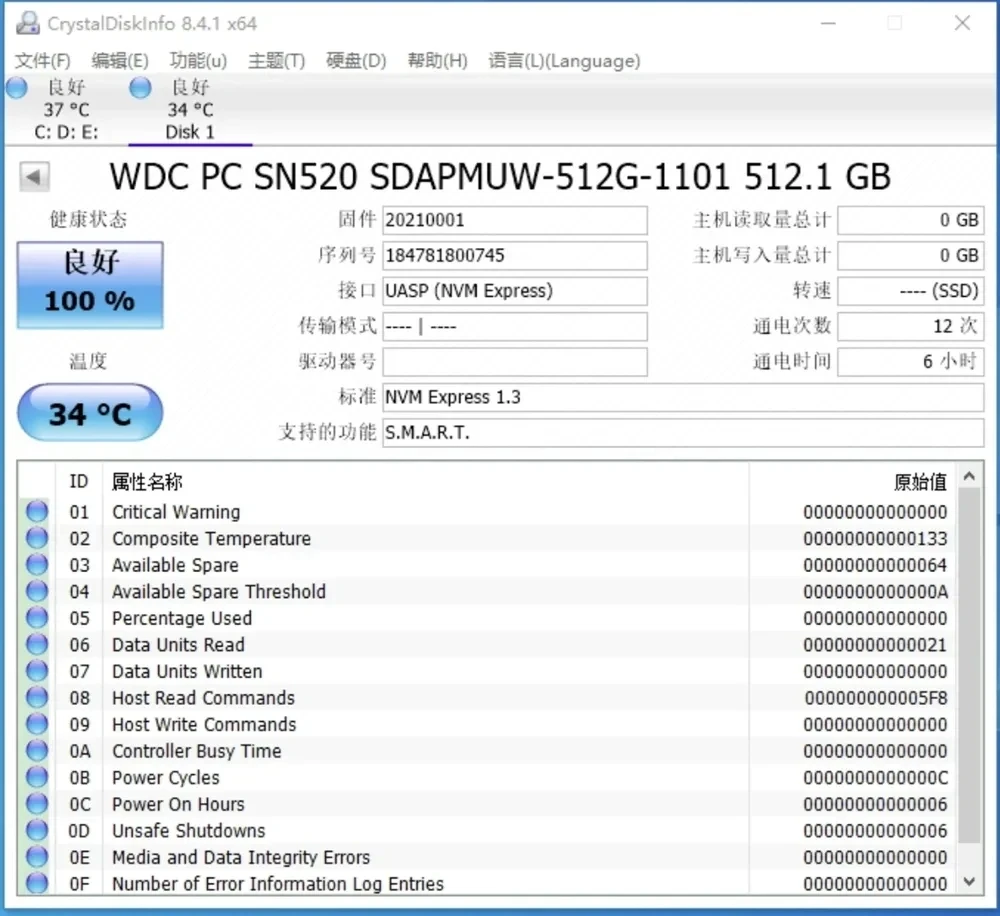Screen dimensions: 1000x916
Task: Select the Unsafe Shutdowns attribute name
Action: click(189, 831)
